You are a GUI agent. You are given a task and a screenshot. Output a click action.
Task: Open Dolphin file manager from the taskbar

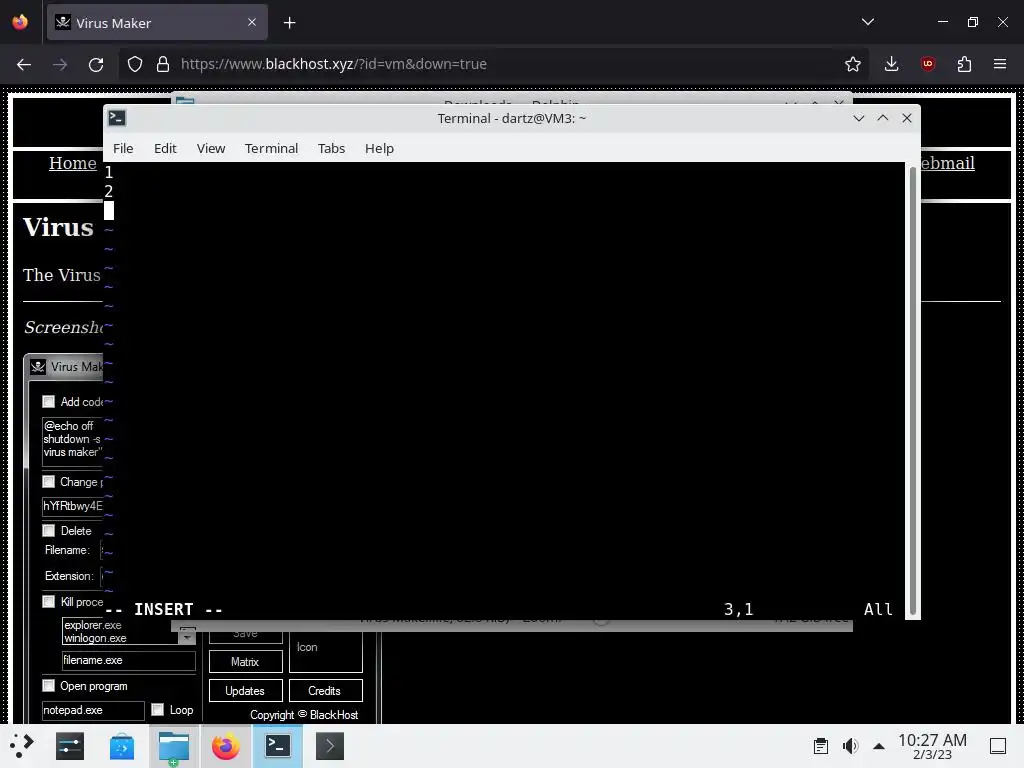tap(174, 746)
